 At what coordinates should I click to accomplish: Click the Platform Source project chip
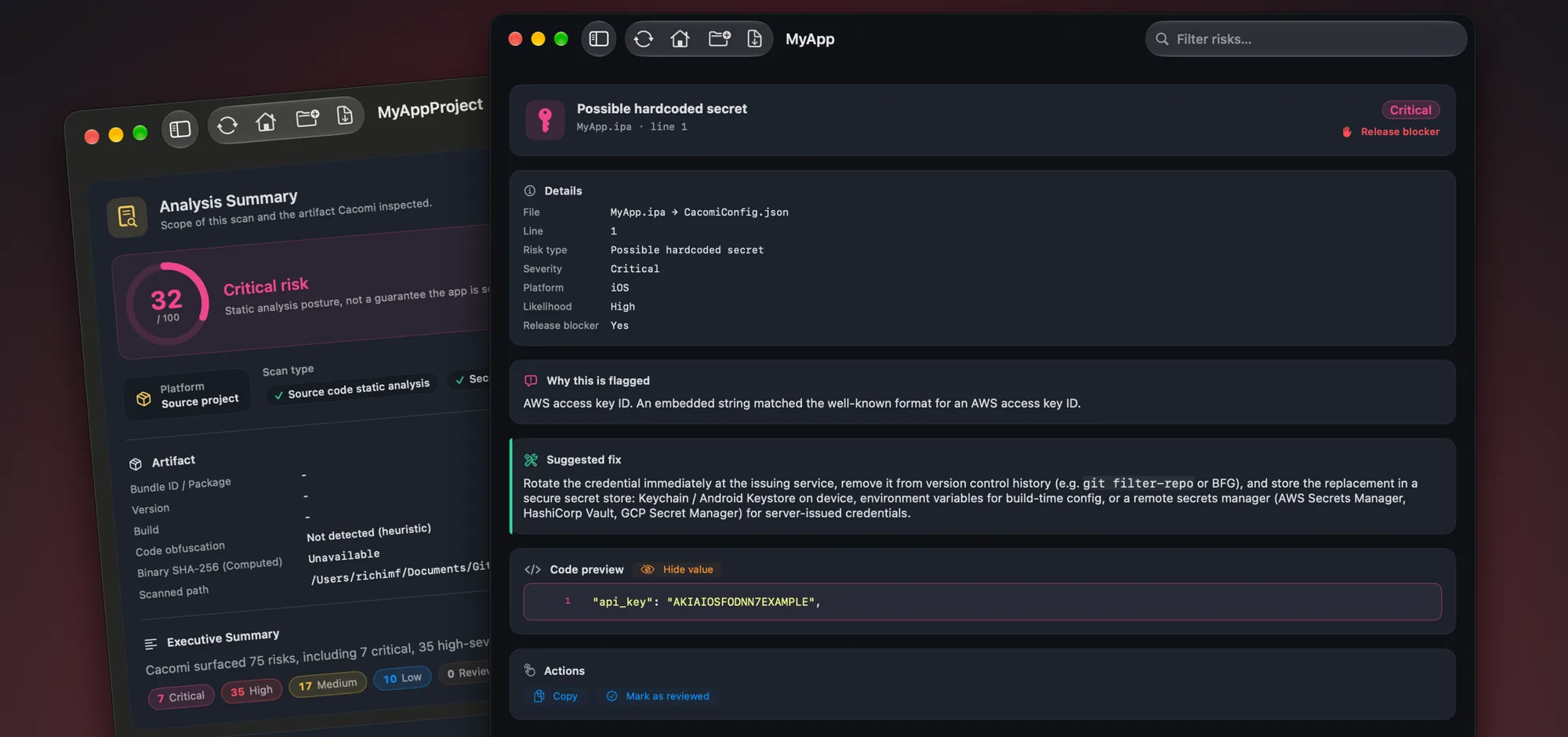pos(188,394)
